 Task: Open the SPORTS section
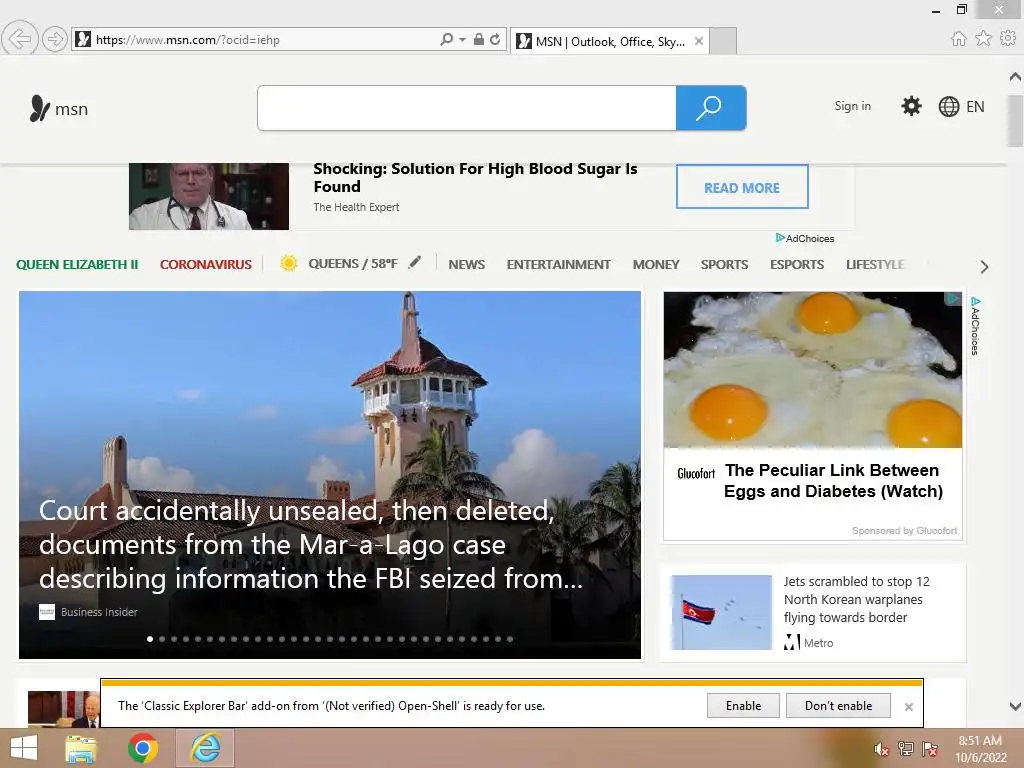(x=724, y=264)
